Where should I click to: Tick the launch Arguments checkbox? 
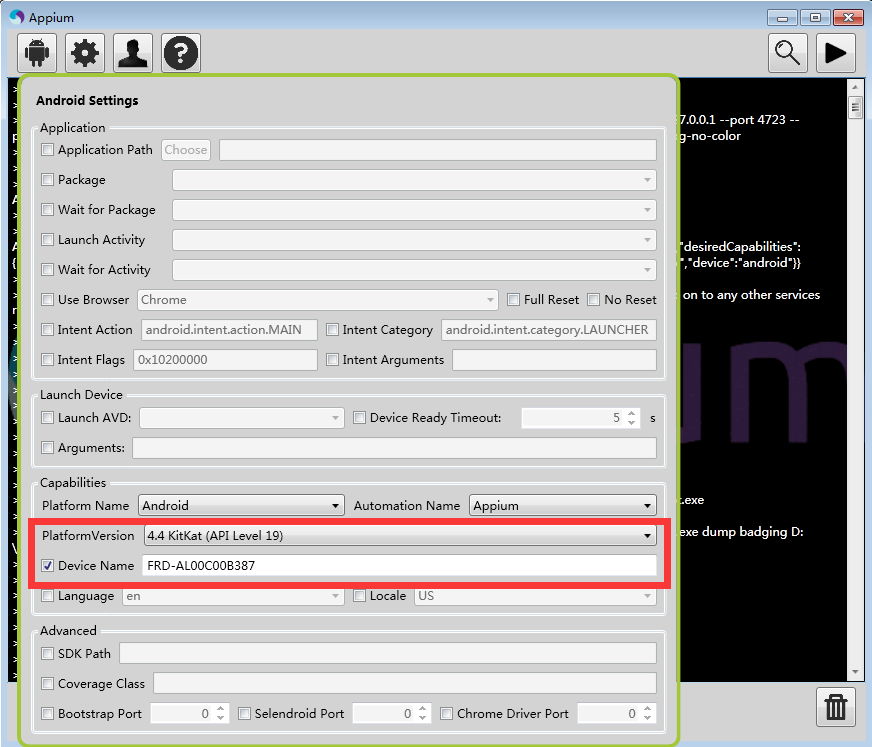coord(48,448)
